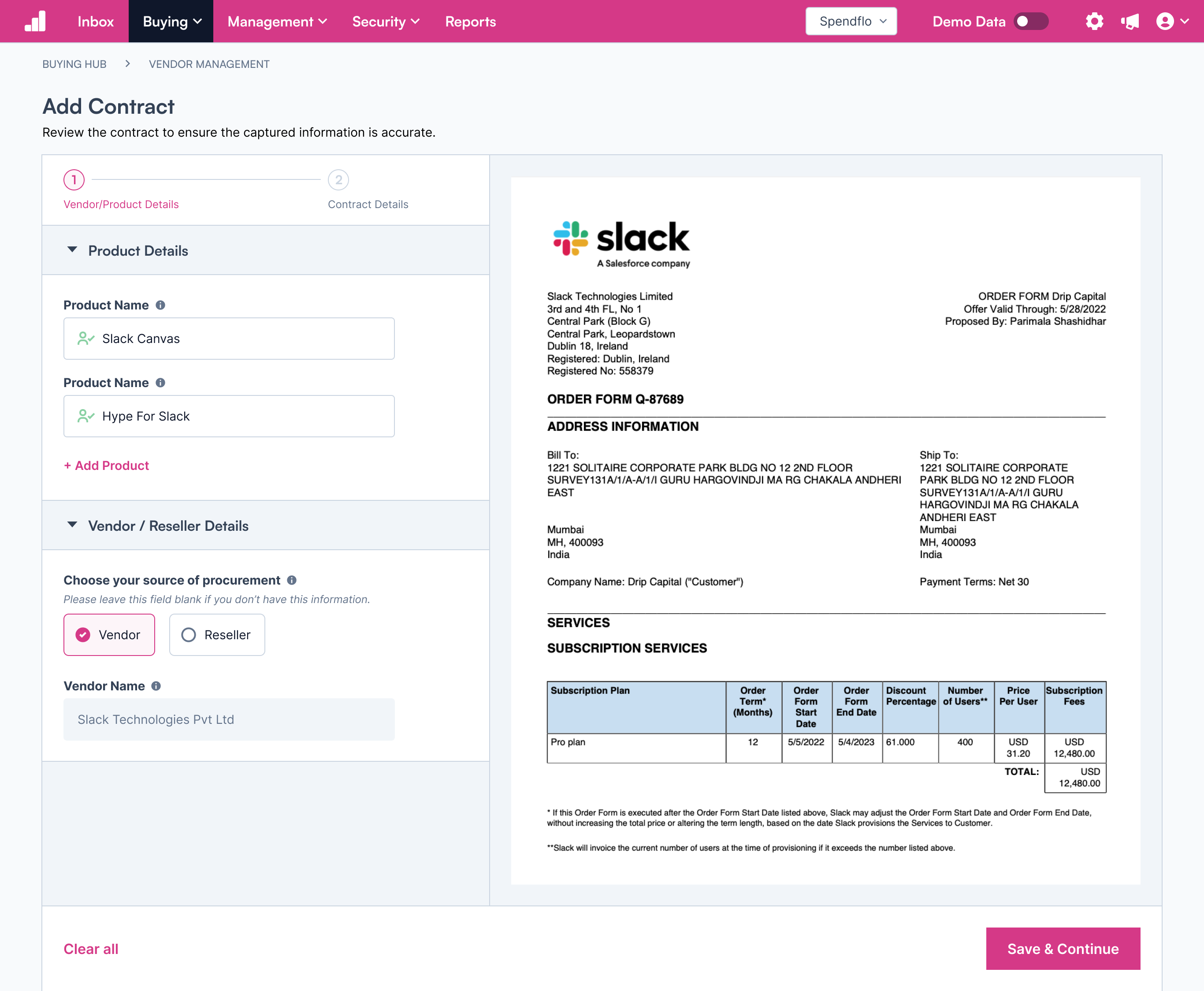Open the settings gear icon
The height and width of the screenshot is (991, 1204).
coord(1094,22)
